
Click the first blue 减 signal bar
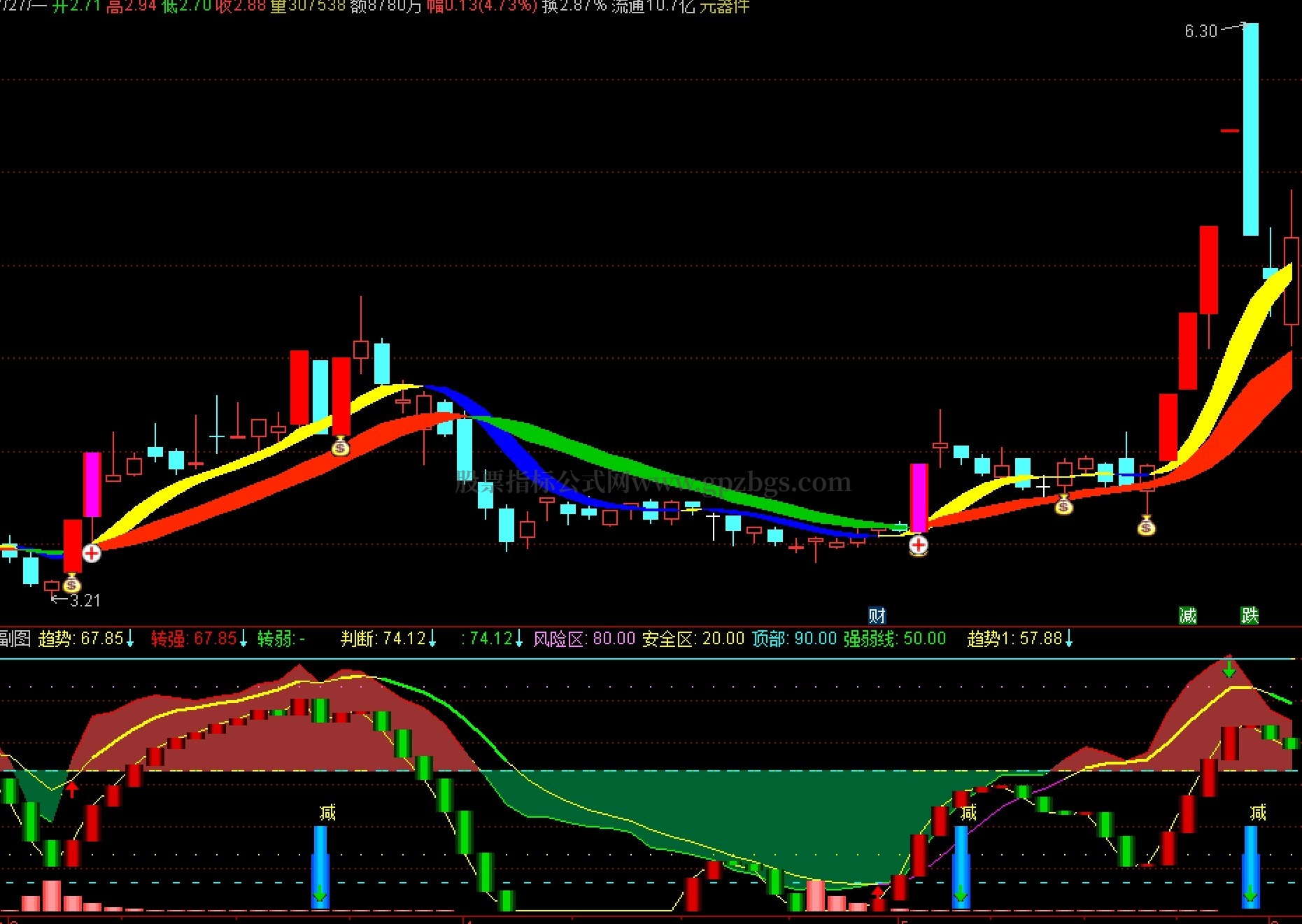320,867
